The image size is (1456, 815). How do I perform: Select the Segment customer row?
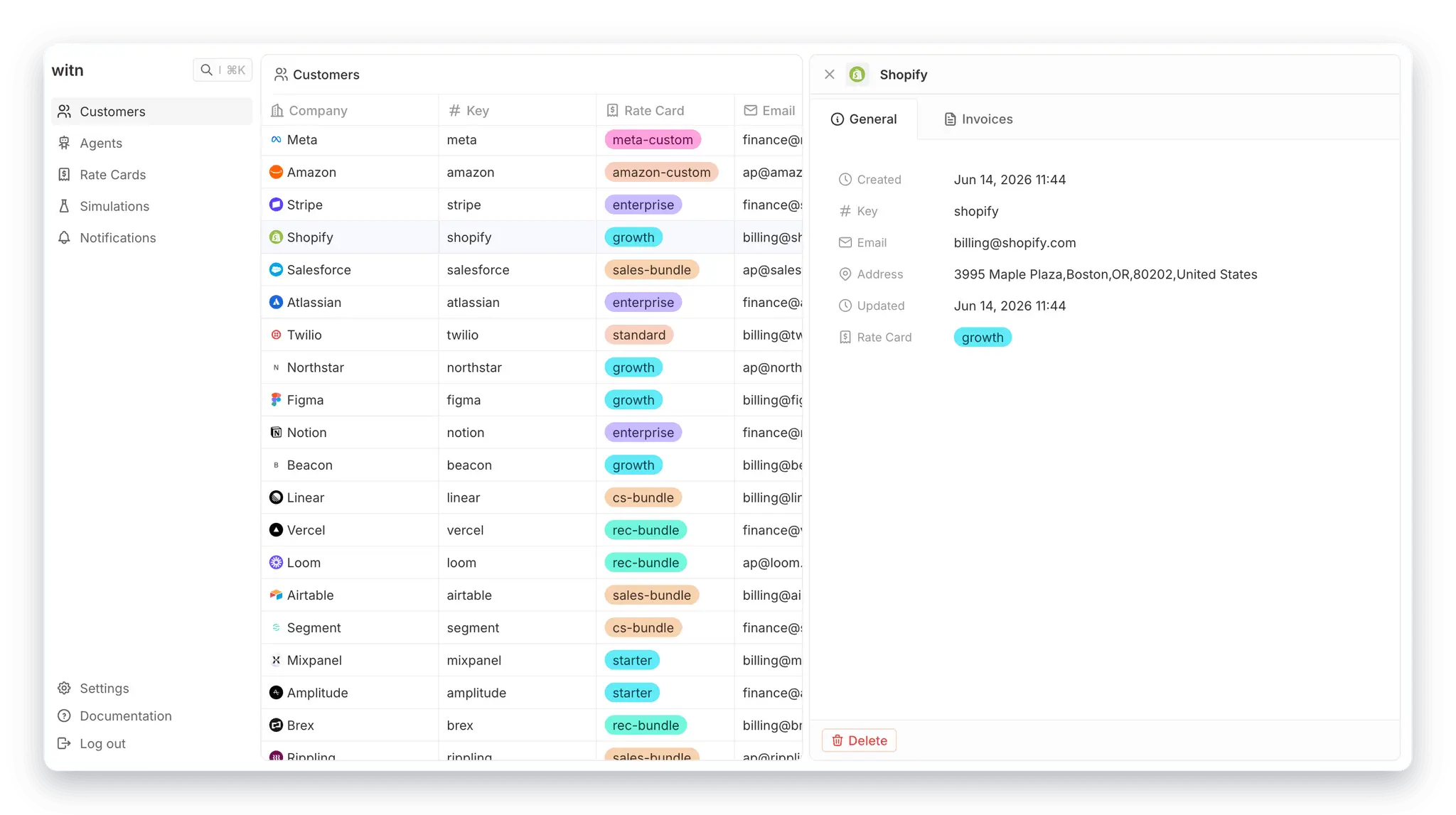pos(532,627)
